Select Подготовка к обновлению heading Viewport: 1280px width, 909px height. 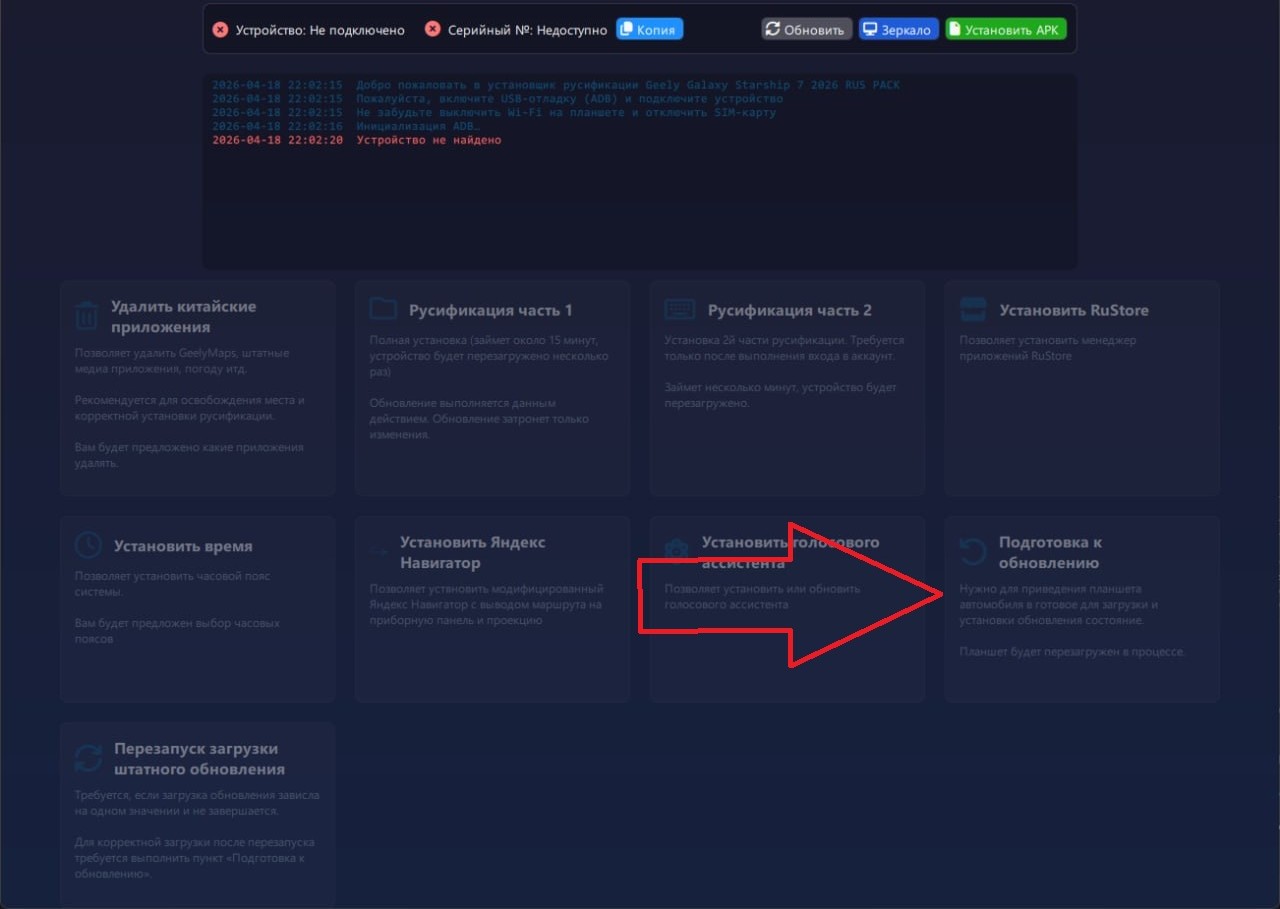tap(1050, 552)
